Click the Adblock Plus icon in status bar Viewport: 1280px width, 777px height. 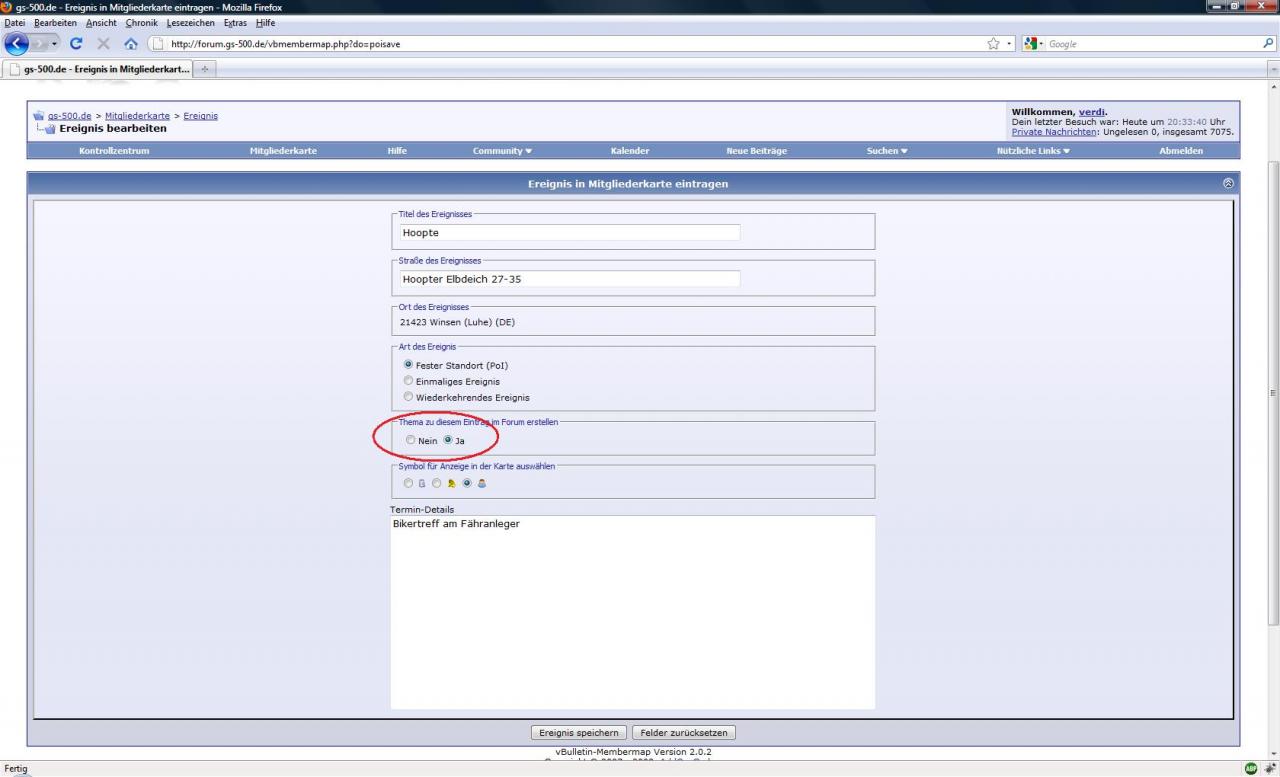pos(1250,768)
